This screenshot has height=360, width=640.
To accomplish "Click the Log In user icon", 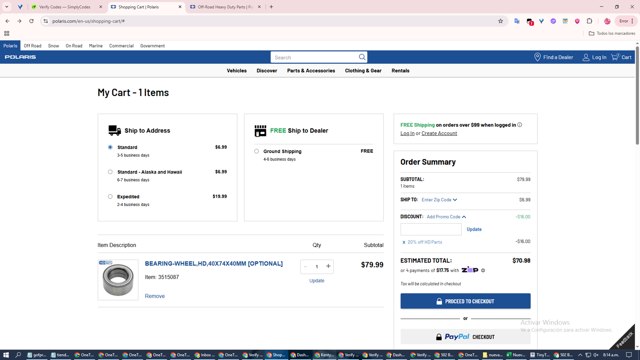I will click(x=586, y=57).
